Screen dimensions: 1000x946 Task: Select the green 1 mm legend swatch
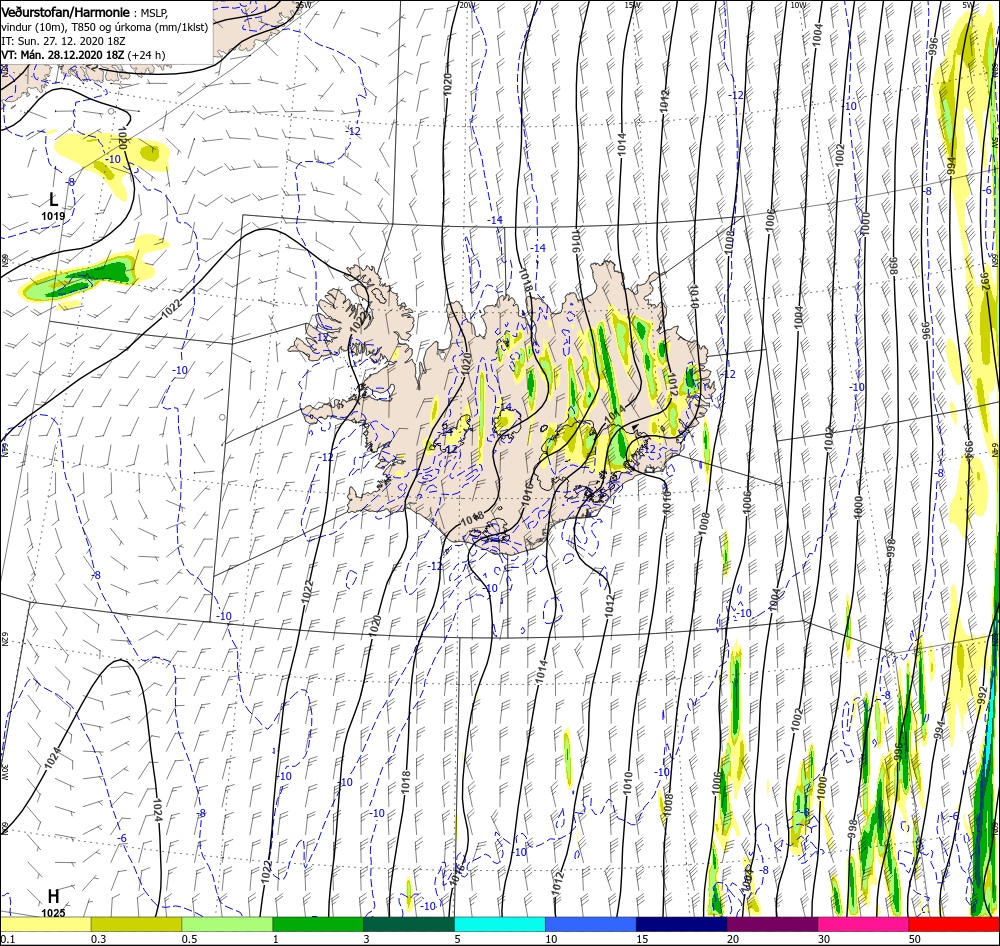318,924
